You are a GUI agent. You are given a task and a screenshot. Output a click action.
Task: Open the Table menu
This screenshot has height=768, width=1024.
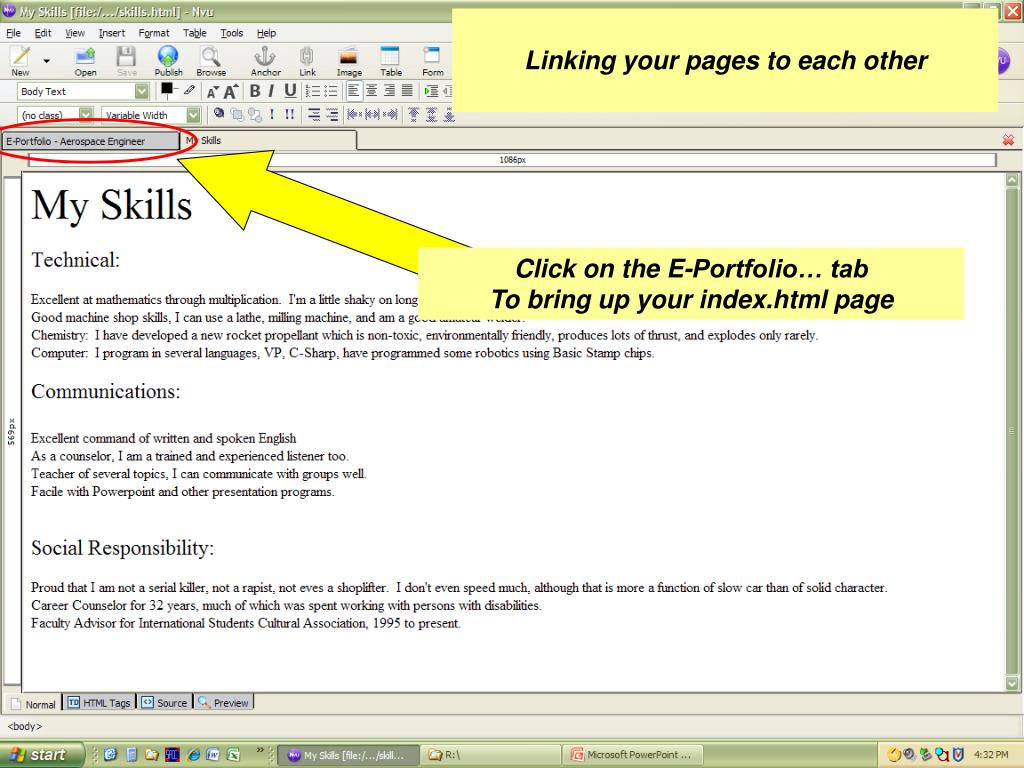click(x=194, y=33)
